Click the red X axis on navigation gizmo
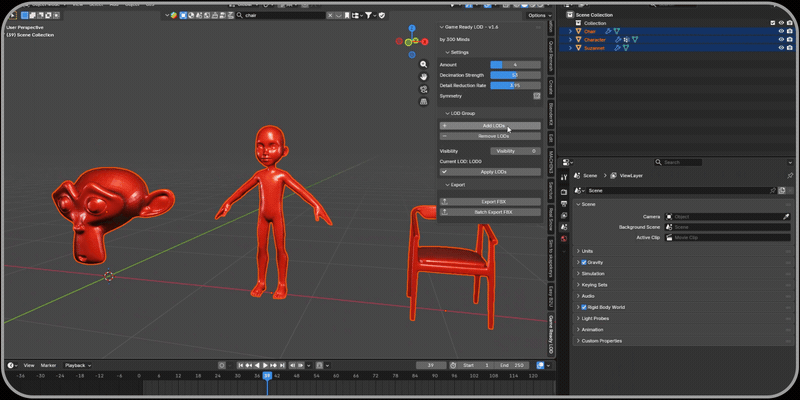 (424, 42)
